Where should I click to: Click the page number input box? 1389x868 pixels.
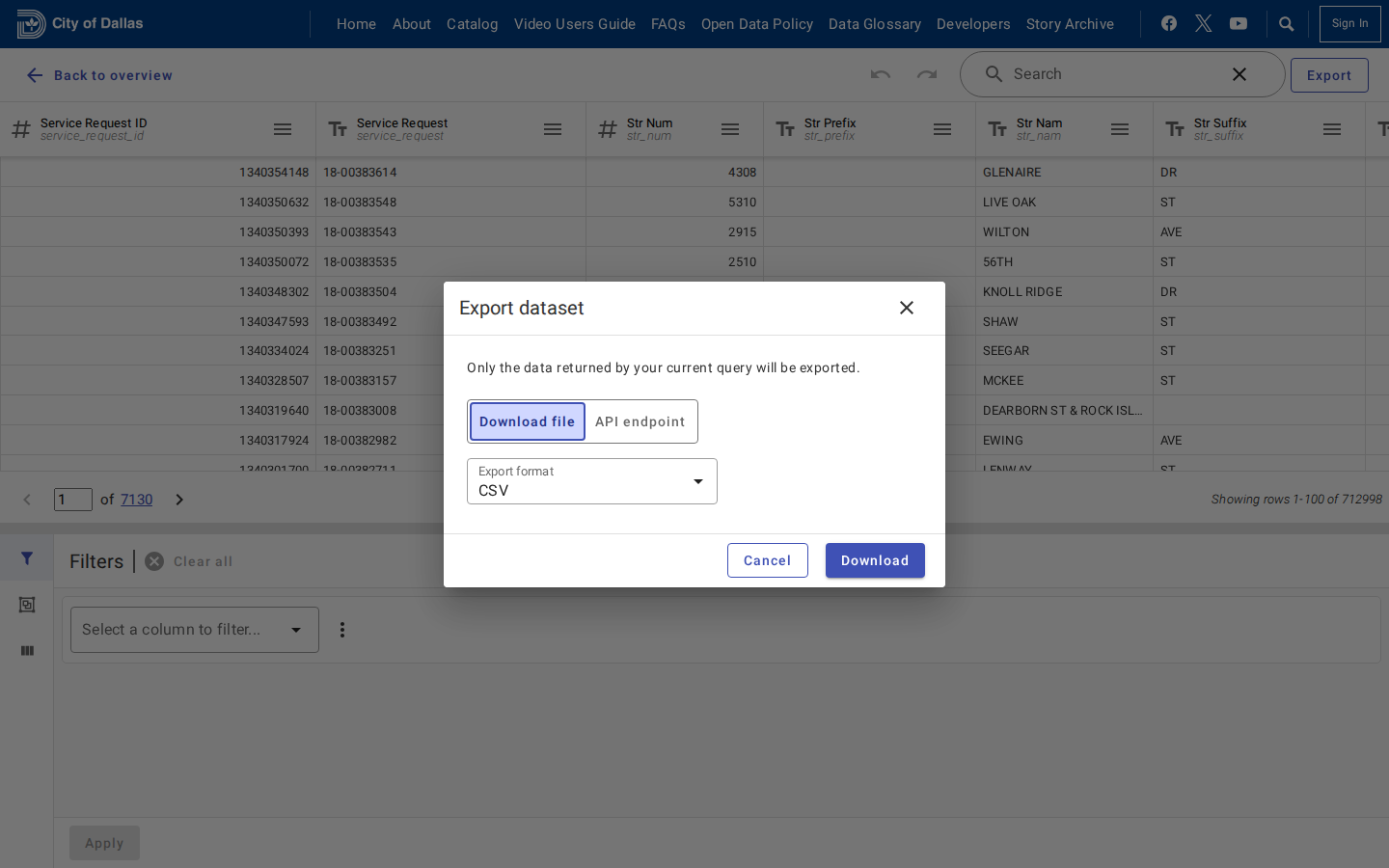coord(73,500)
